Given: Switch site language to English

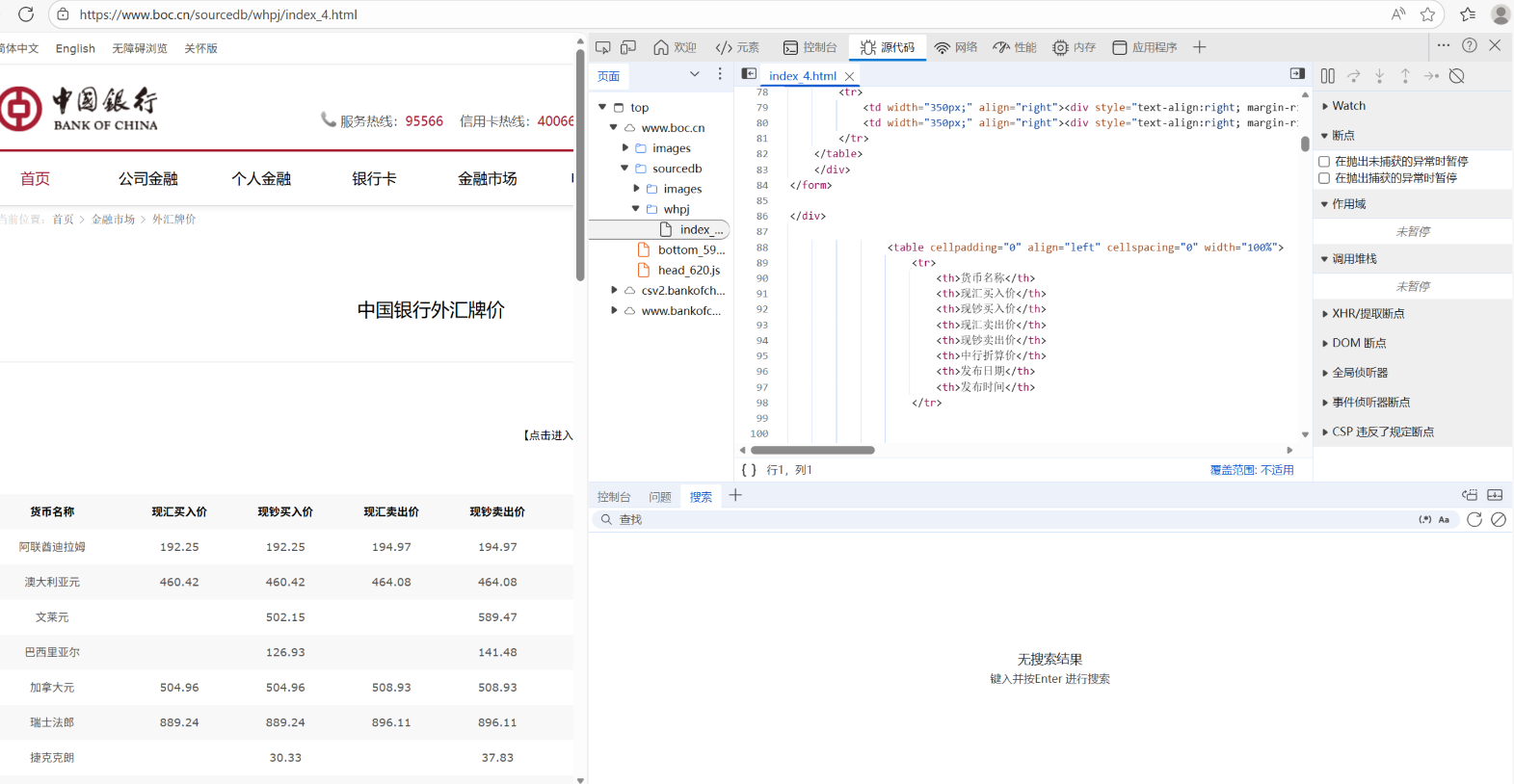Looking at the screenshot, I should tap(75, 48).
